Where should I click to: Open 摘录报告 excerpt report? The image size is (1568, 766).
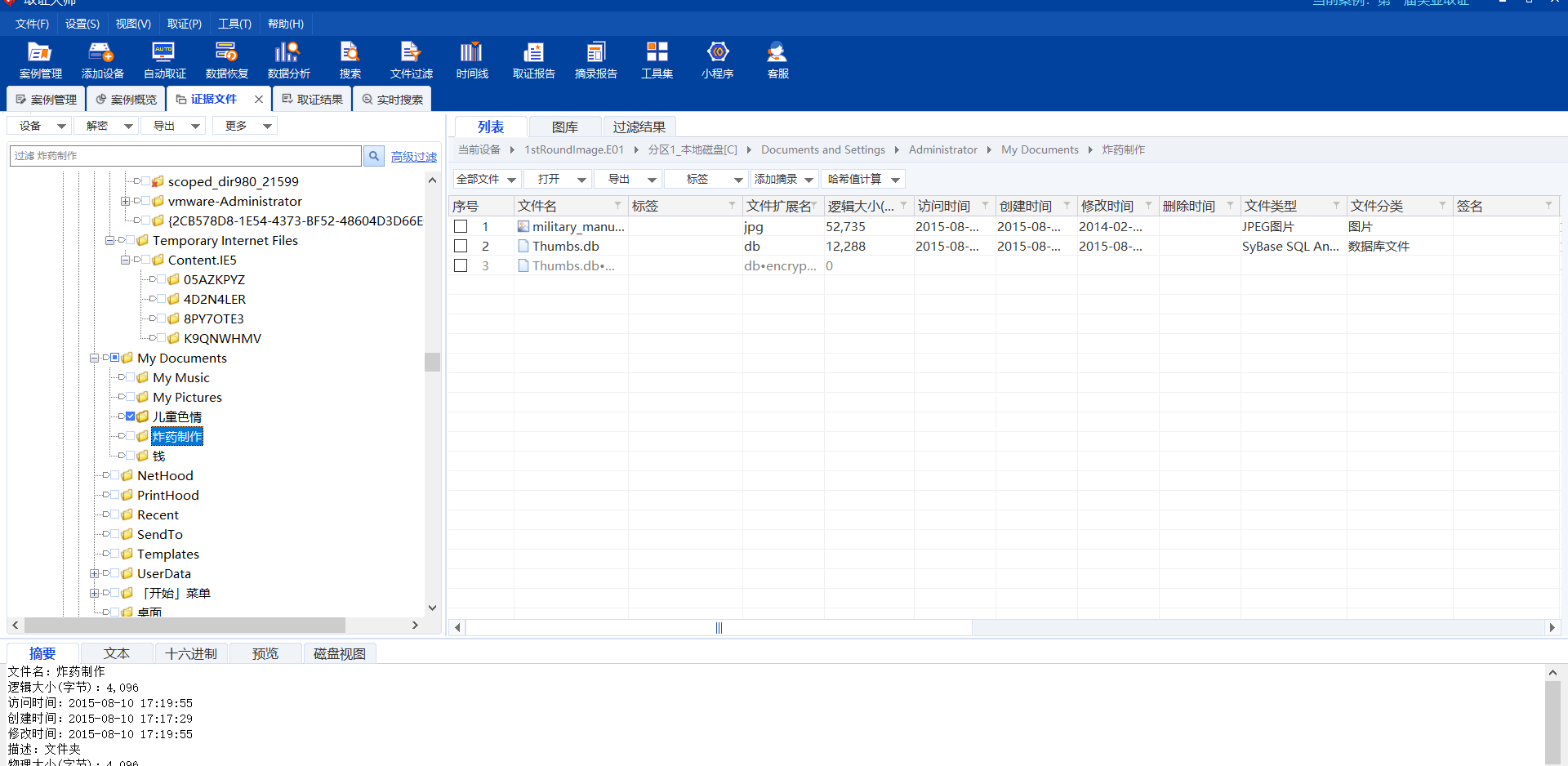coord(595,60)
